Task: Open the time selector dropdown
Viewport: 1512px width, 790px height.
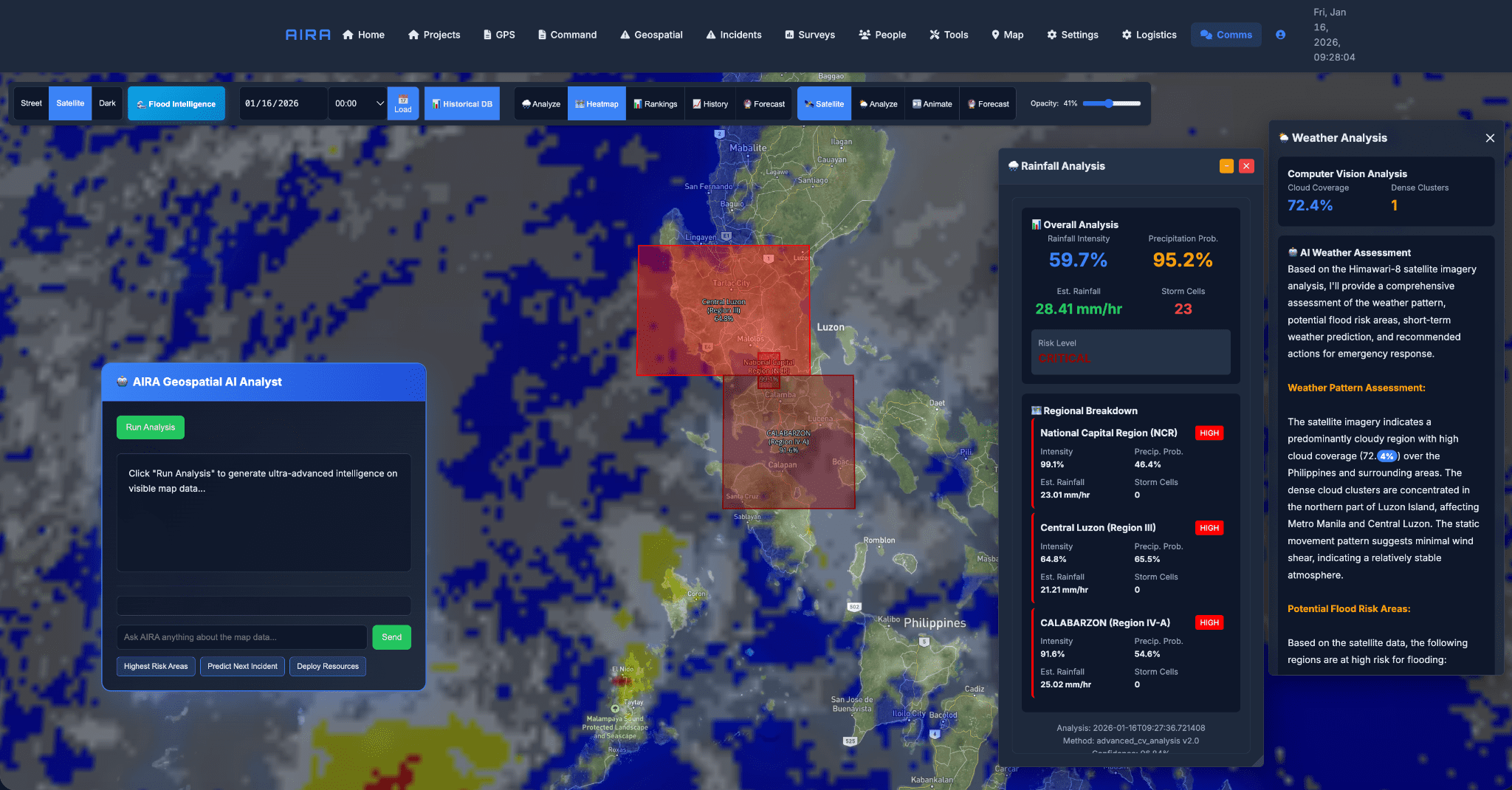Action: click(359, 103)
